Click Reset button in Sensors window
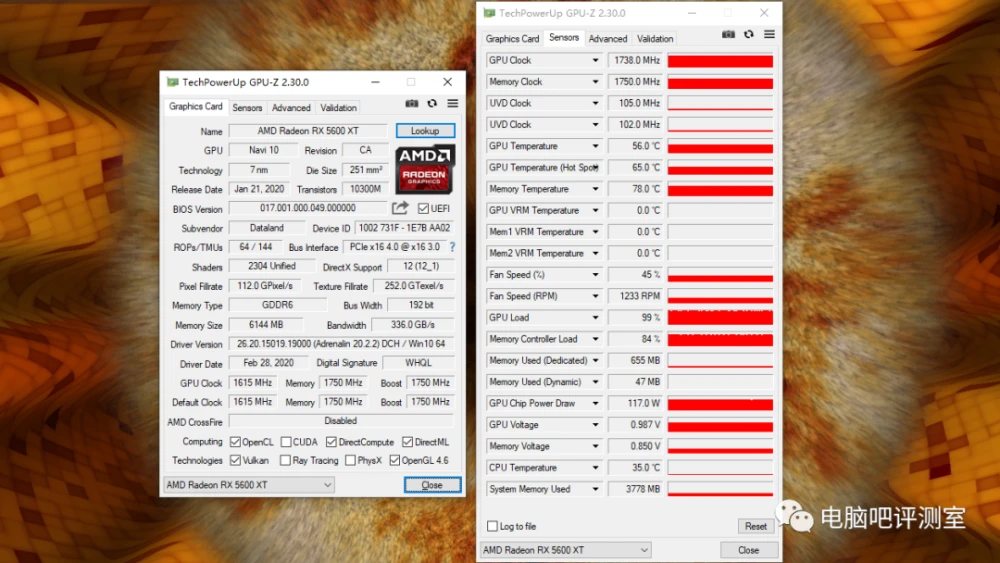The width and height of the screenshot is (1000, 563). point(756,526)
